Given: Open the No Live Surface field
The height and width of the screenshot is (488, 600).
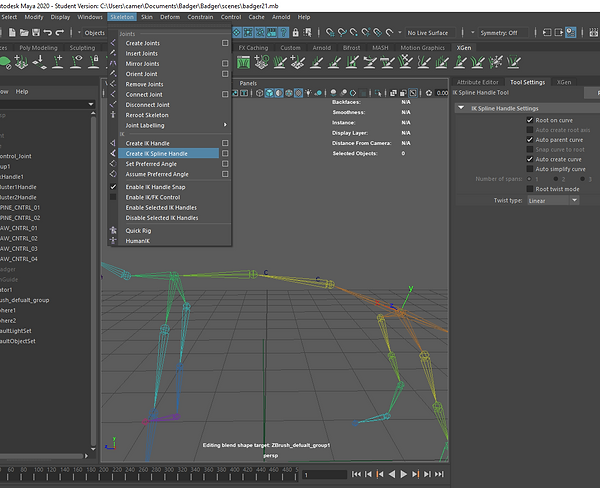Looking at the screenshot, I should pyautogui.click(x=430, y=33).
